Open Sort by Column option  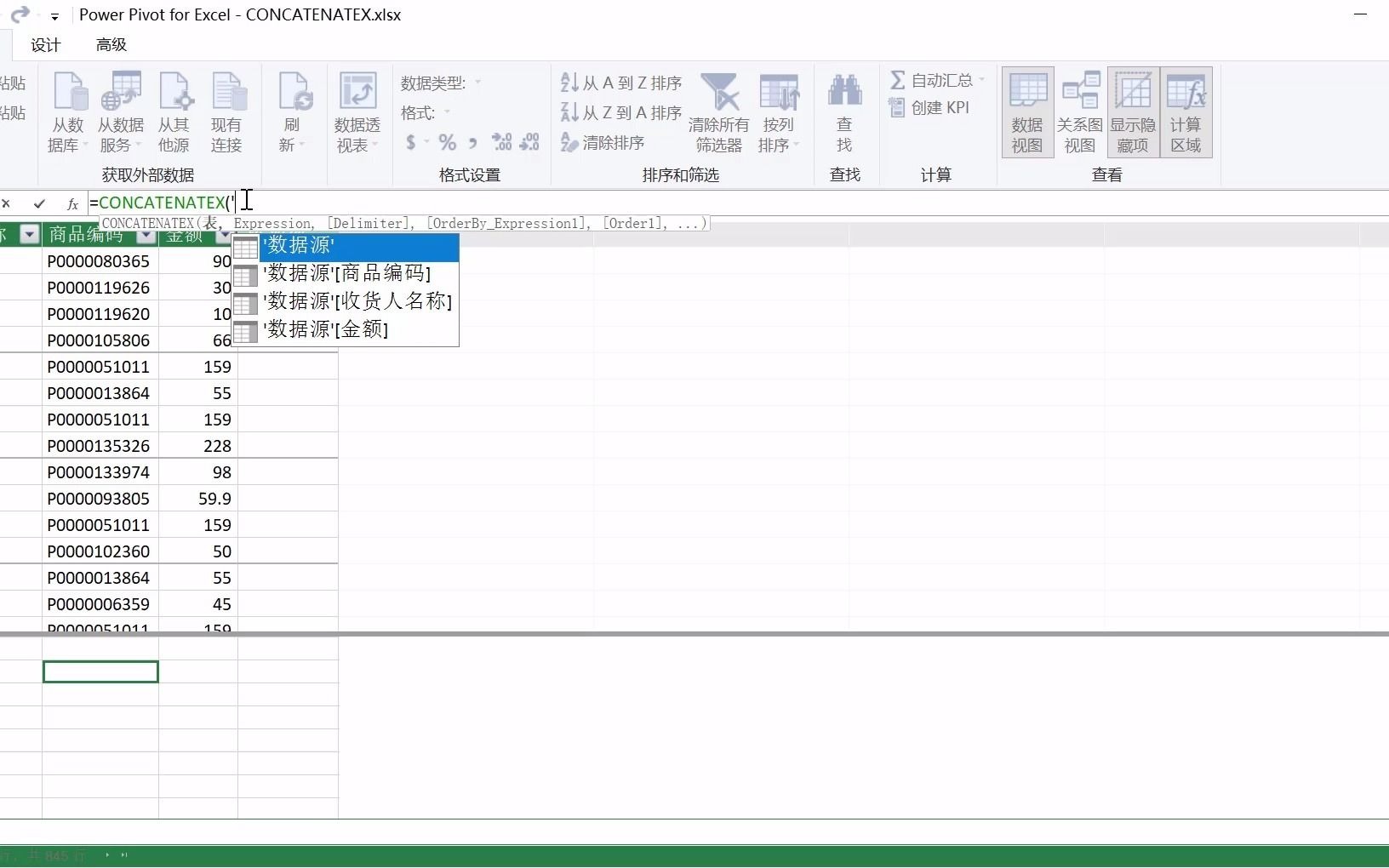778,112
